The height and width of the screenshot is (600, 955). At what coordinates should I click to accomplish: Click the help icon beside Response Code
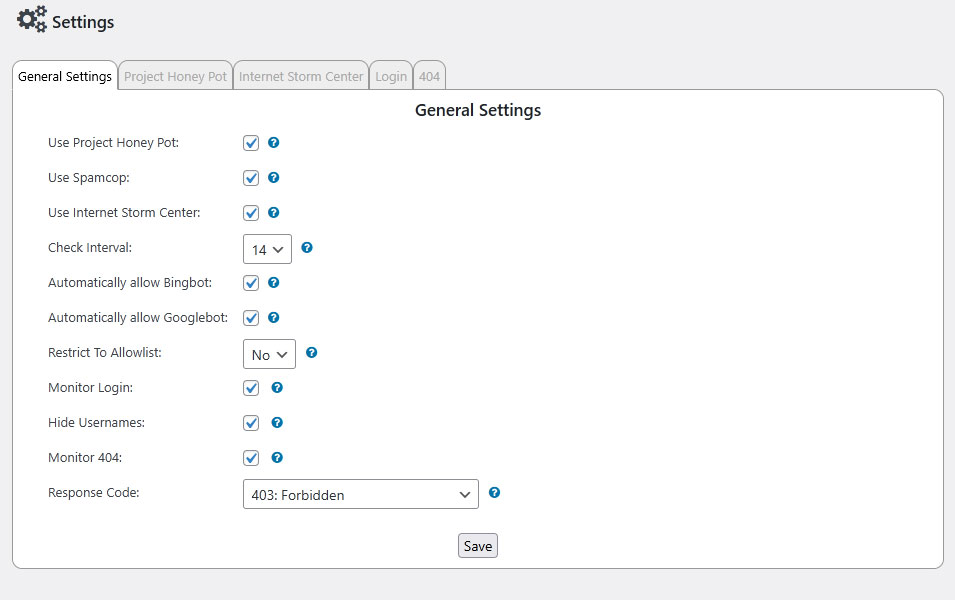point(494,493)
